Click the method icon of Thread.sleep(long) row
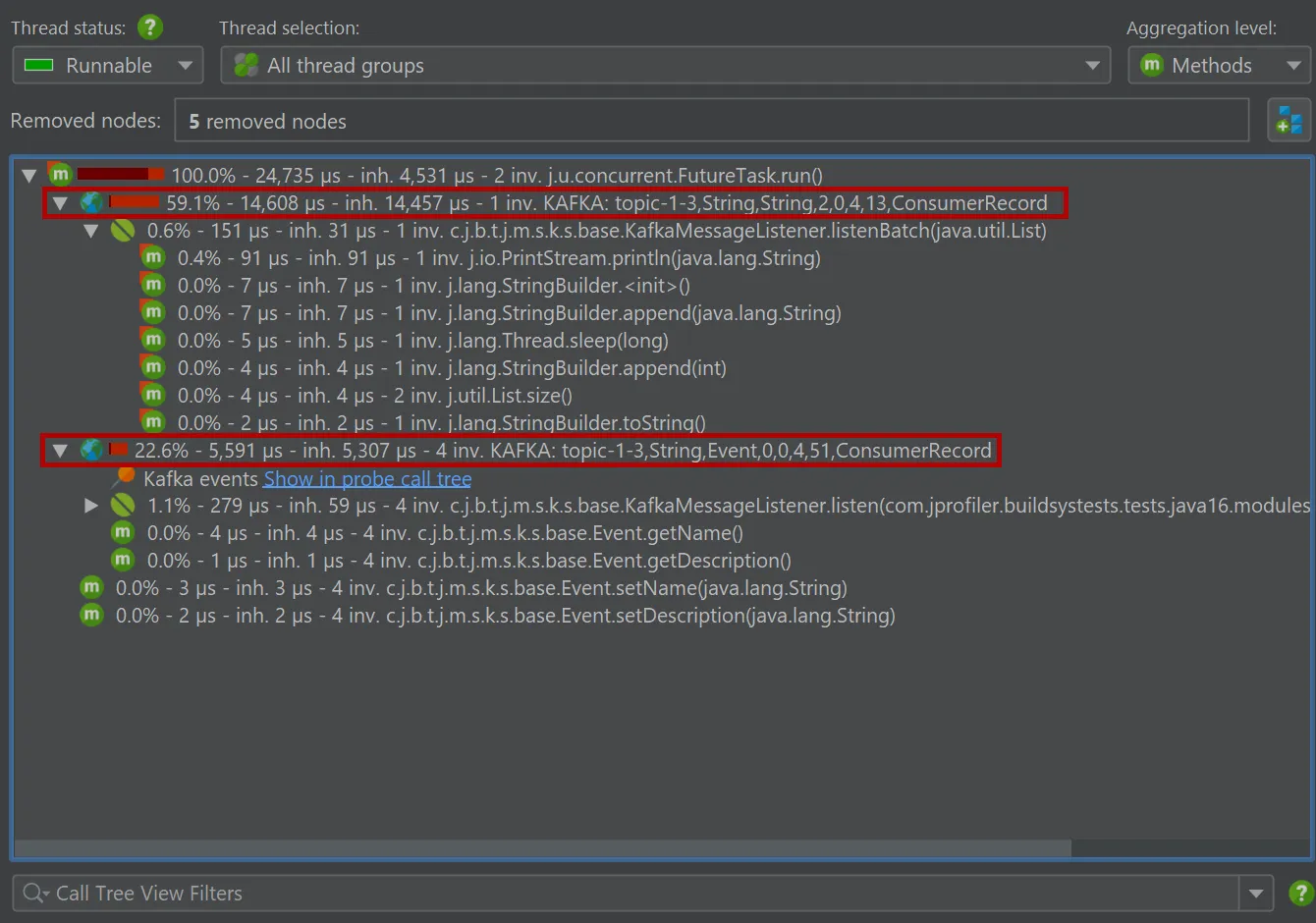The width and height of the screenshot is (1316, 923). [153, 340]
